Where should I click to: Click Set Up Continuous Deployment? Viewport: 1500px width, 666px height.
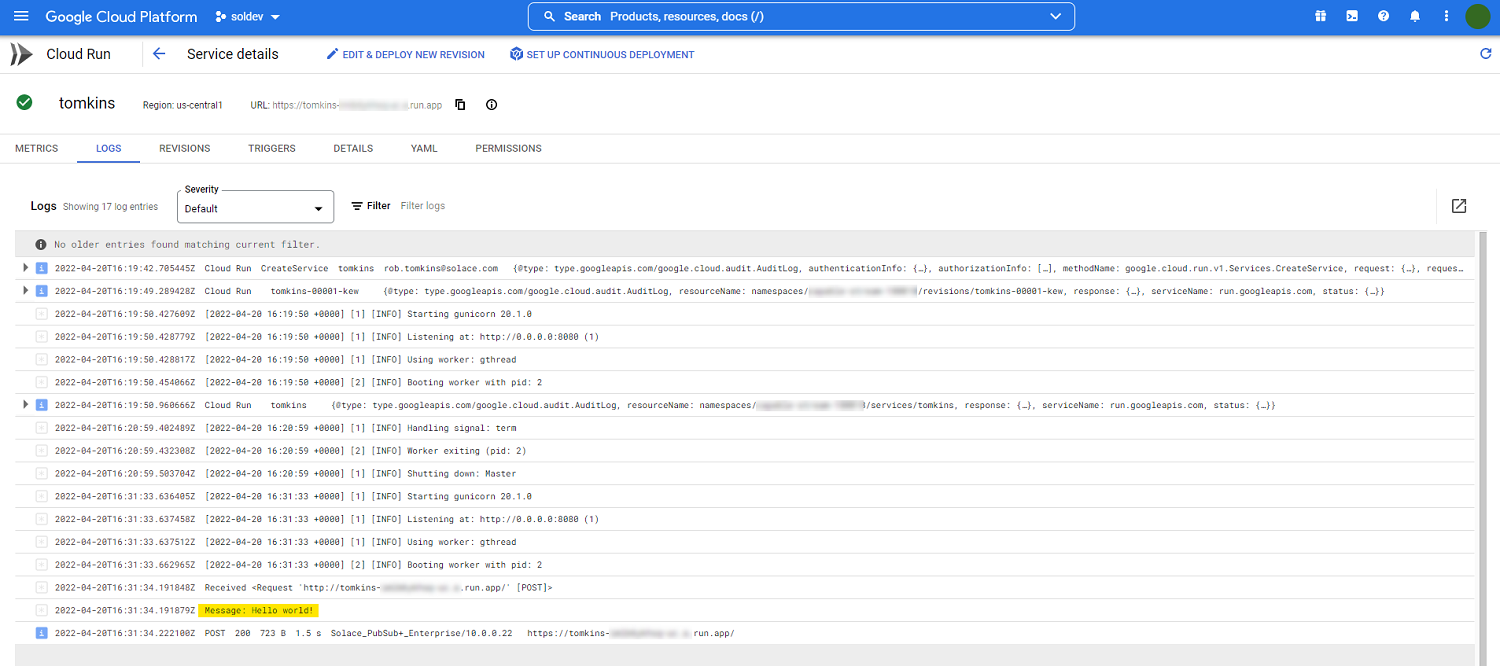click(601, 55)
